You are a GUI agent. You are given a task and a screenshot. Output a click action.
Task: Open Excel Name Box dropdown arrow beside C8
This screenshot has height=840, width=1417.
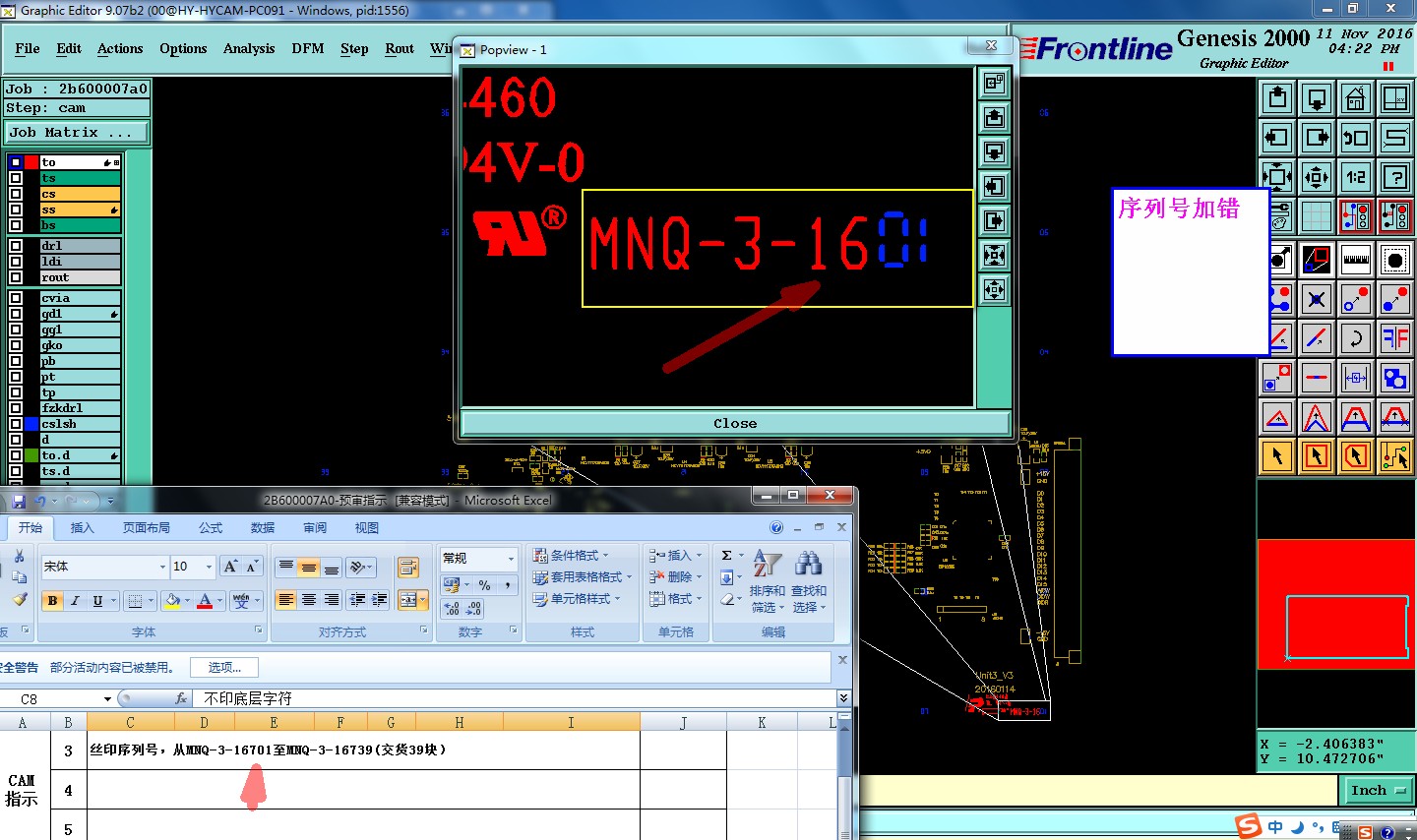tap(107, 699)
